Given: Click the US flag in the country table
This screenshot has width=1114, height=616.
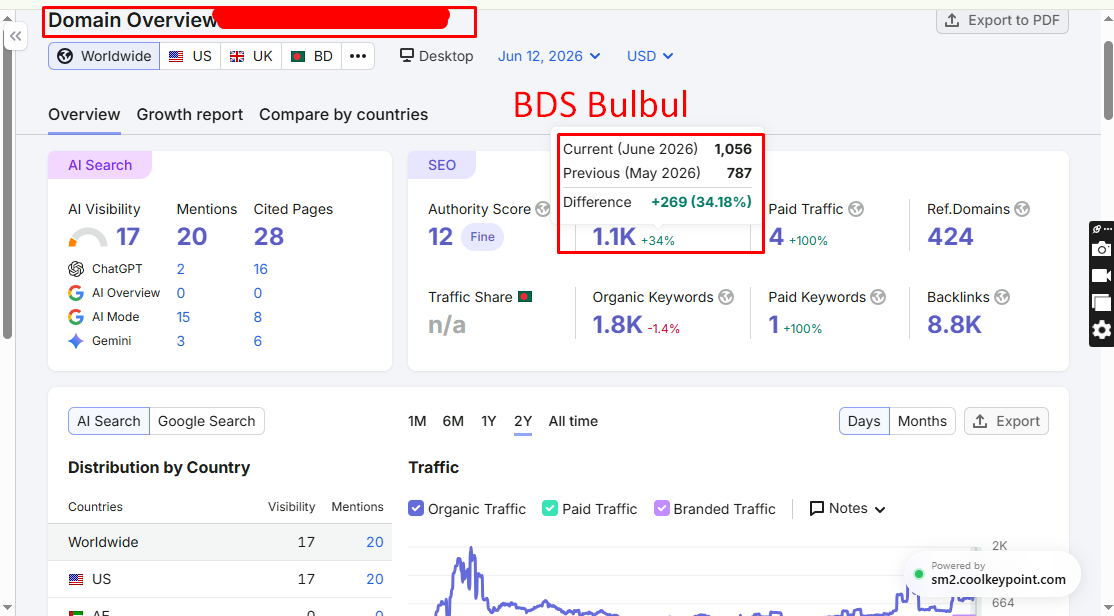Looking at the screenshot, I should 76,579.
